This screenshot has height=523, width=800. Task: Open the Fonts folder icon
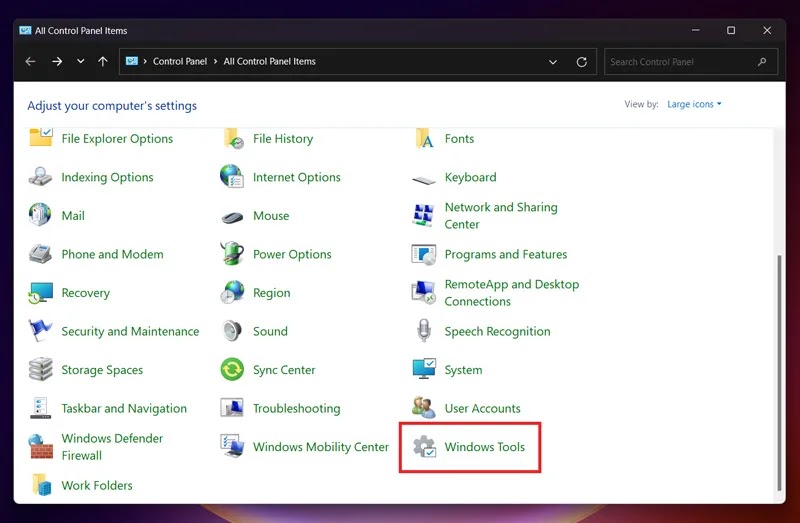pyautogui.click(x=424, y=138)
